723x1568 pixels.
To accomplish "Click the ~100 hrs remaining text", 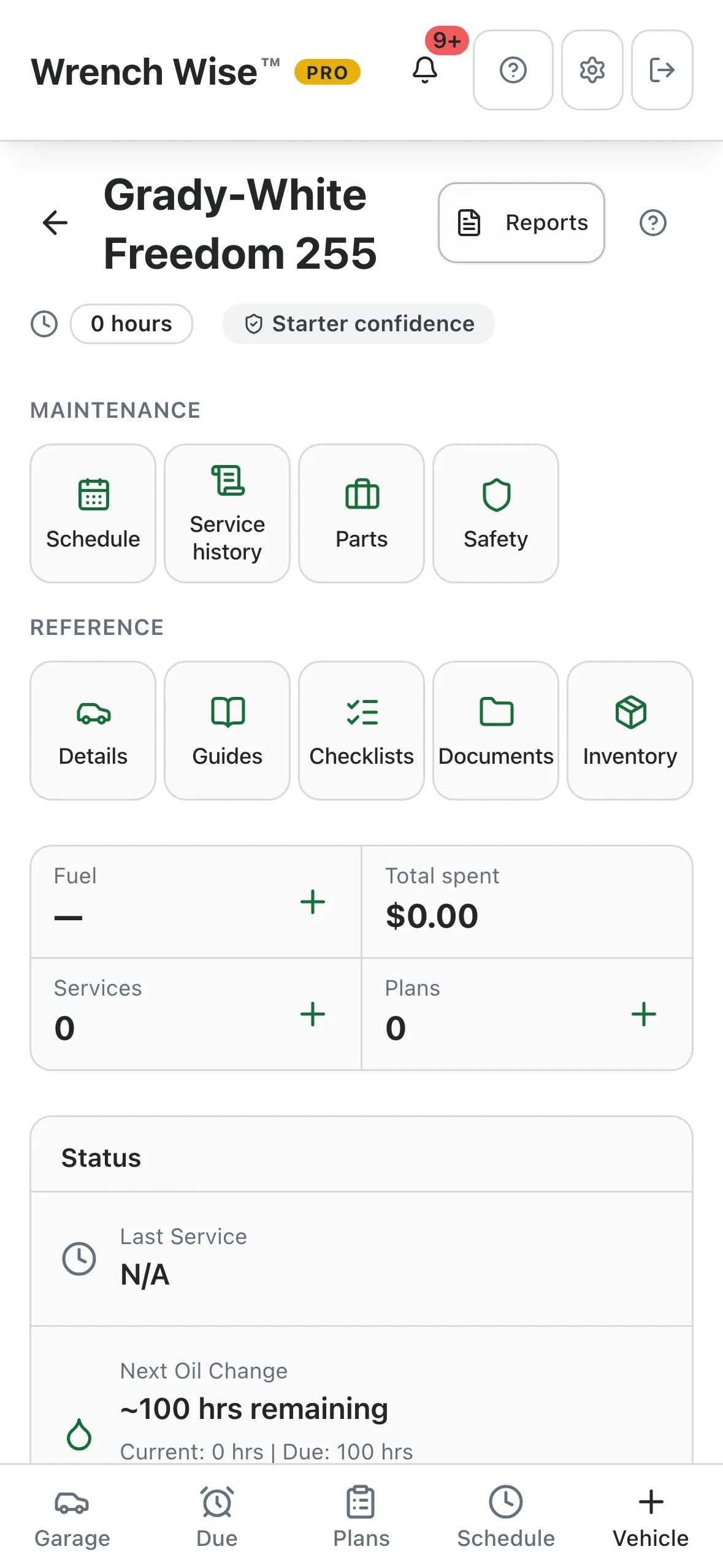I will point(254,1409).
